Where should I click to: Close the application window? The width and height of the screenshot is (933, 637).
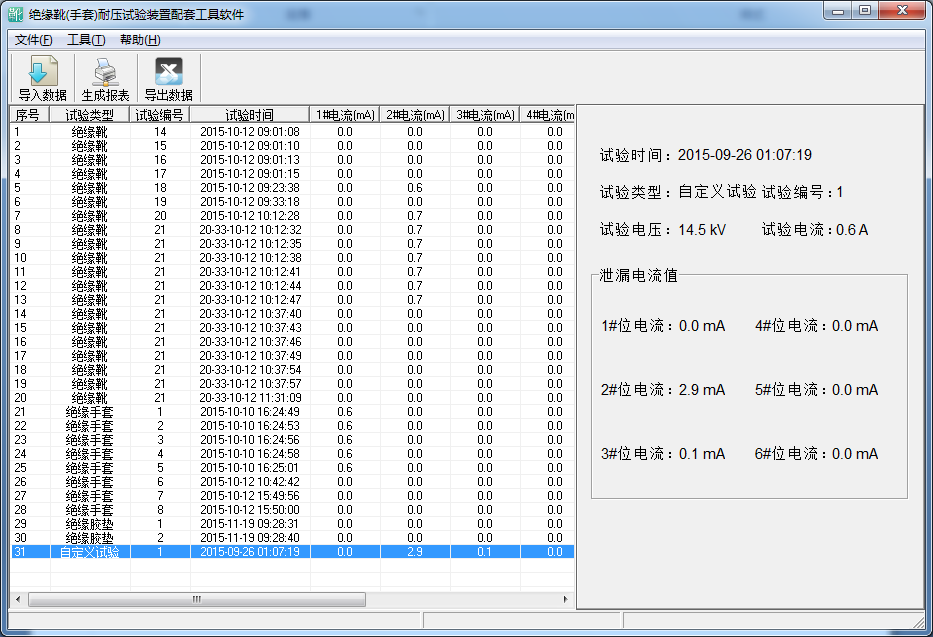click(903, 11)
